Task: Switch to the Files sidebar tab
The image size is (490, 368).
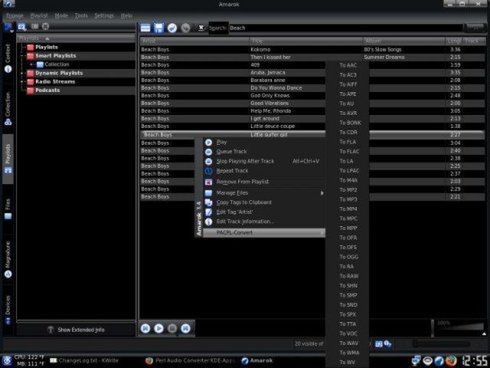Action: click(8, 209)
